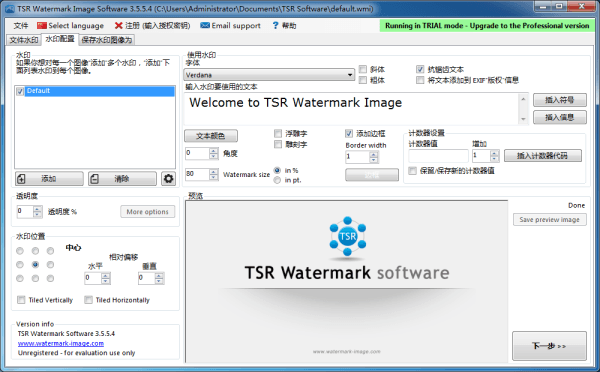Click the blue question mark help icon

[276, 25]
